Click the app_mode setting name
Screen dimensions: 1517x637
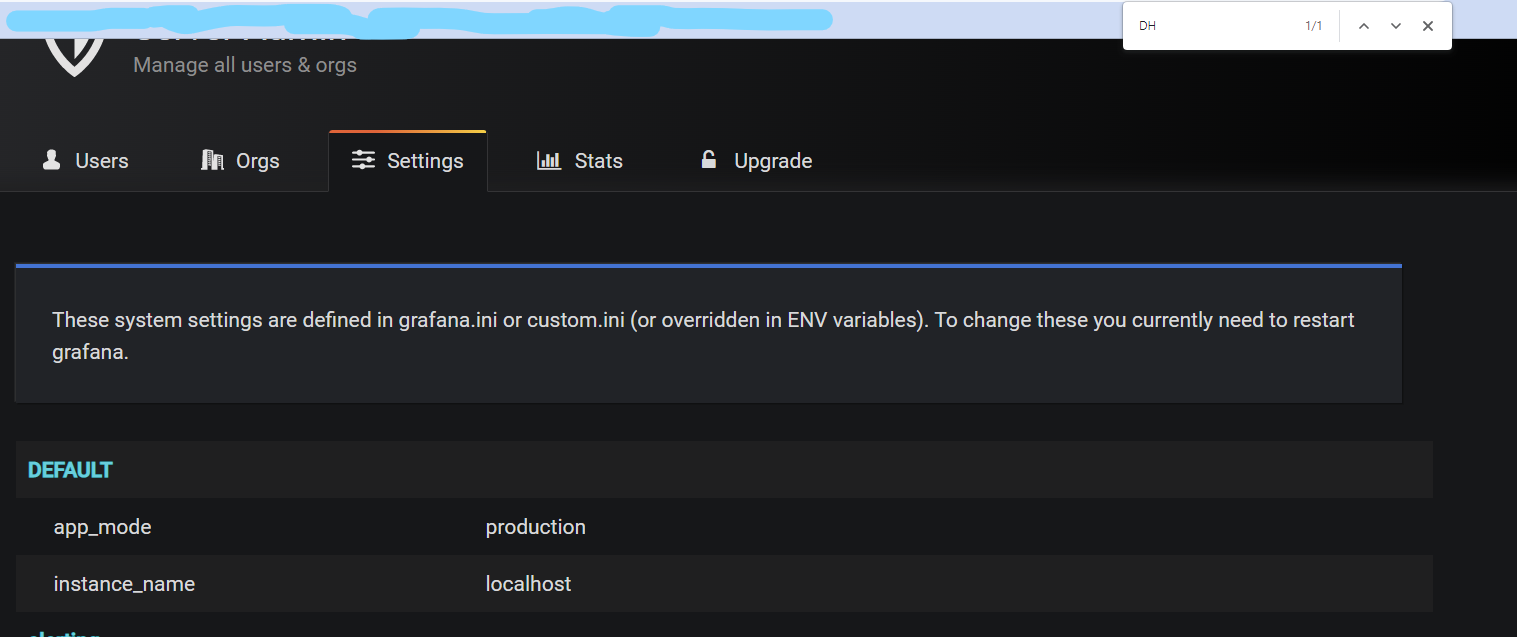[103, 527]
